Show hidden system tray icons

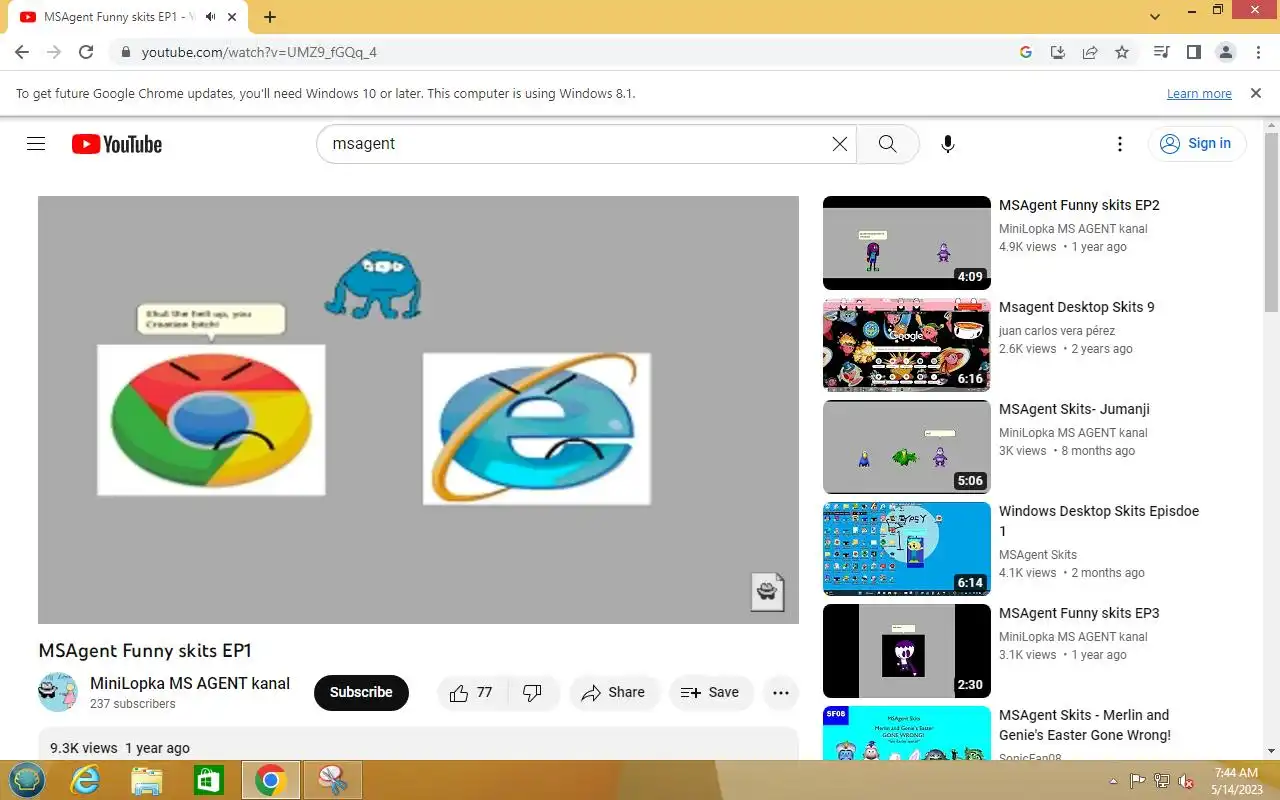[1113, 781]
